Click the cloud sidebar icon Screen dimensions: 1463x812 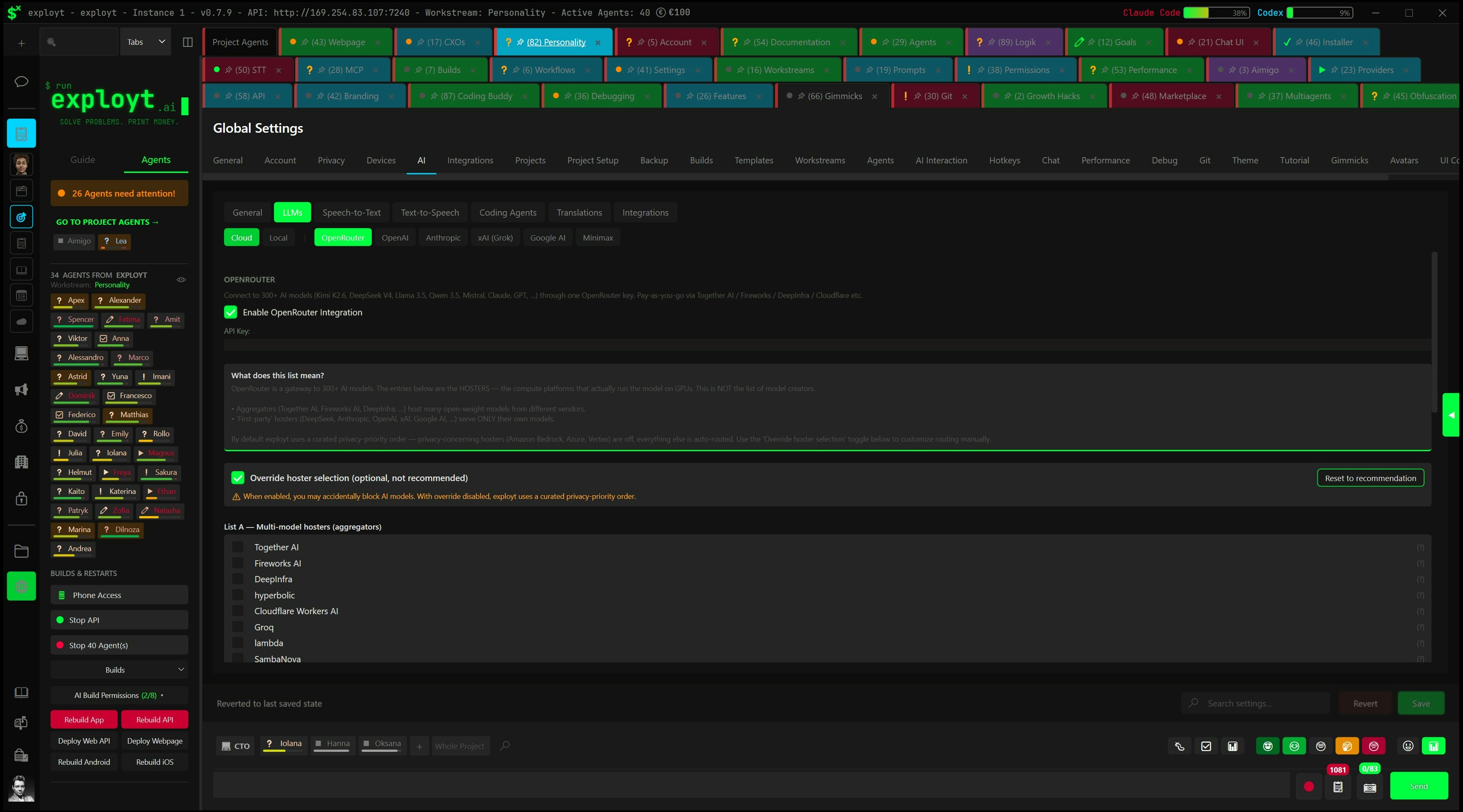click(21, 321)
